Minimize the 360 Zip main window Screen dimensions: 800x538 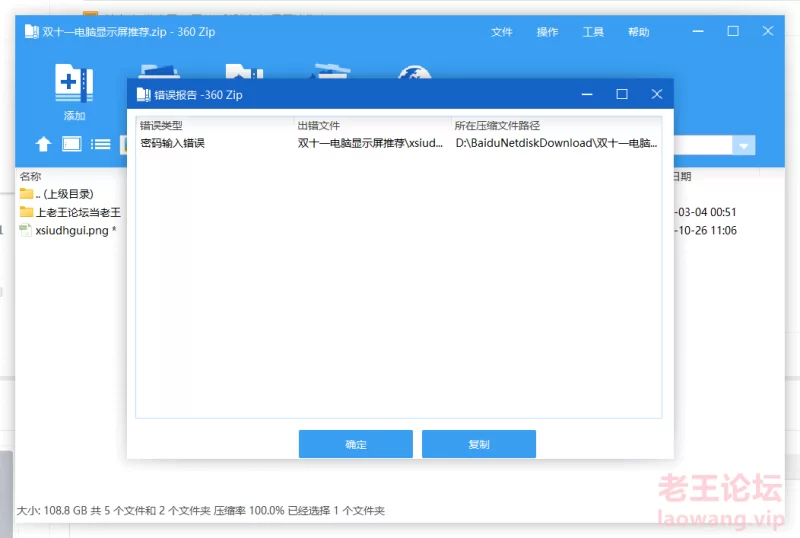pos(698,31)
